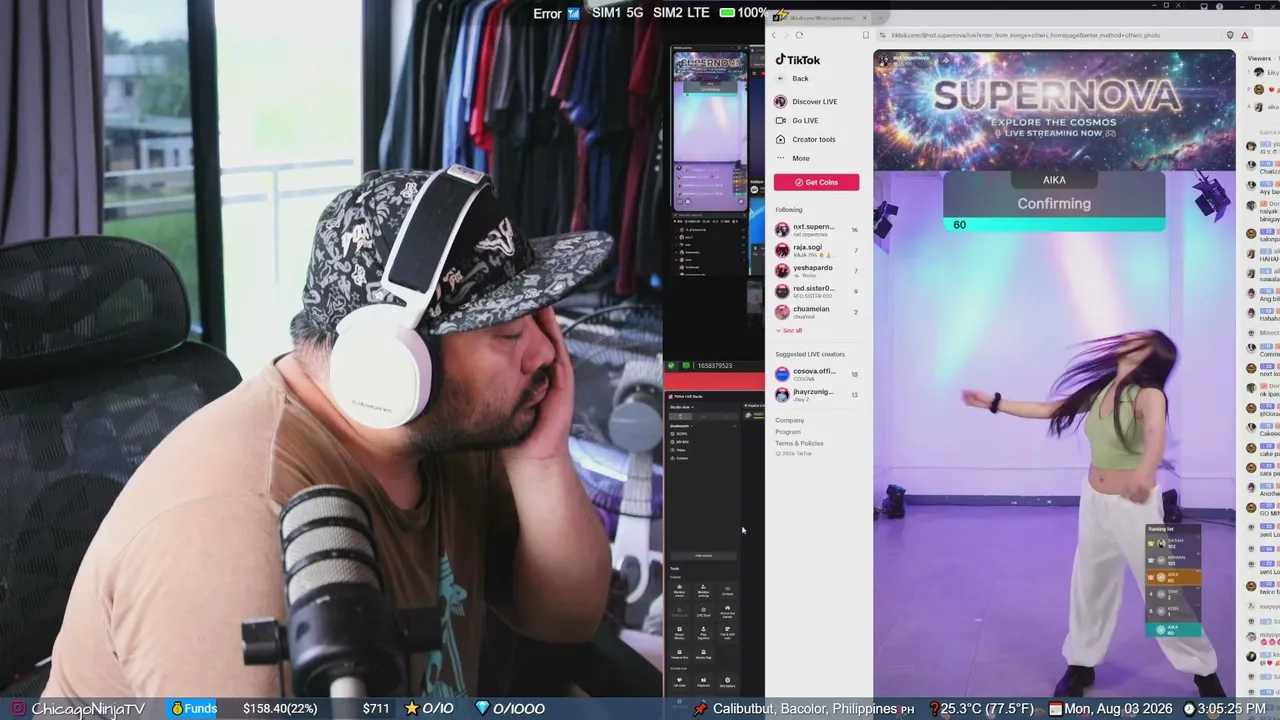Click the Viewers heading in chat panel
The image size is (1280, 720).
tap(1259, 58)
